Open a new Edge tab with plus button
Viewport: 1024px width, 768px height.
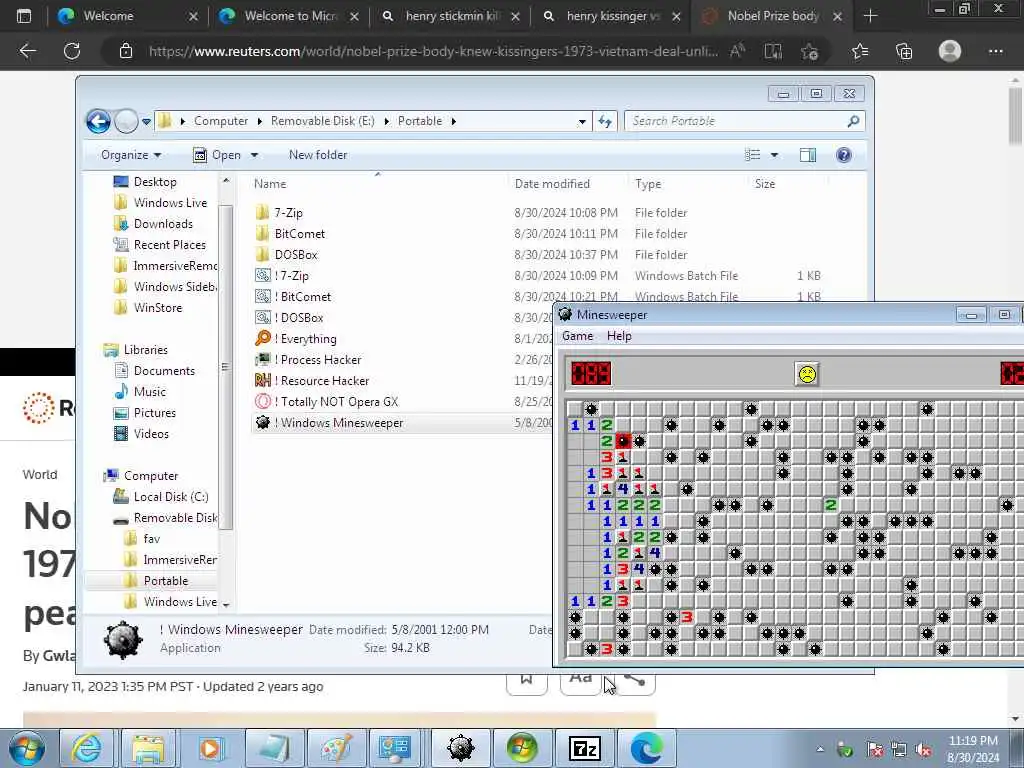pos(871,16)
